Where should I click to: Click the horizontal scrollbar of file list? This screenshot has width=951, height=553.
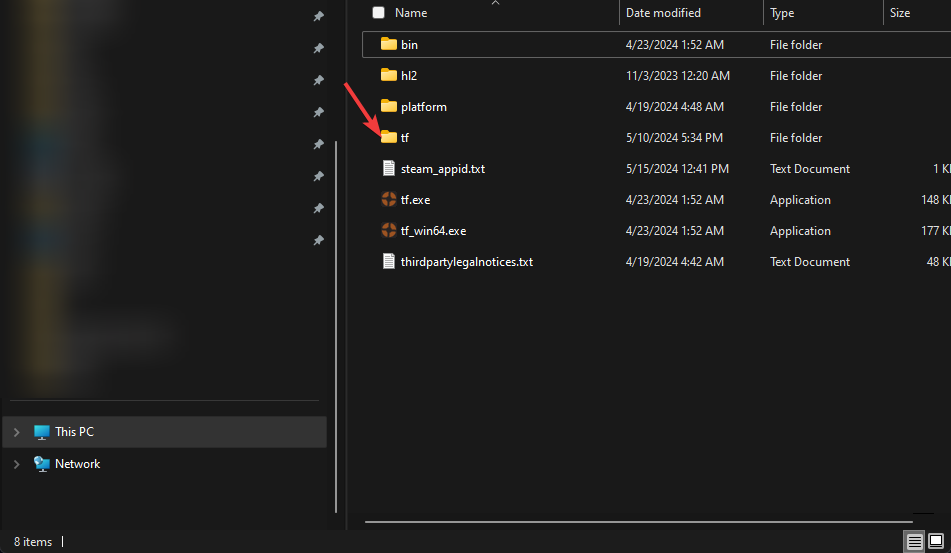[x=639, y=521]
